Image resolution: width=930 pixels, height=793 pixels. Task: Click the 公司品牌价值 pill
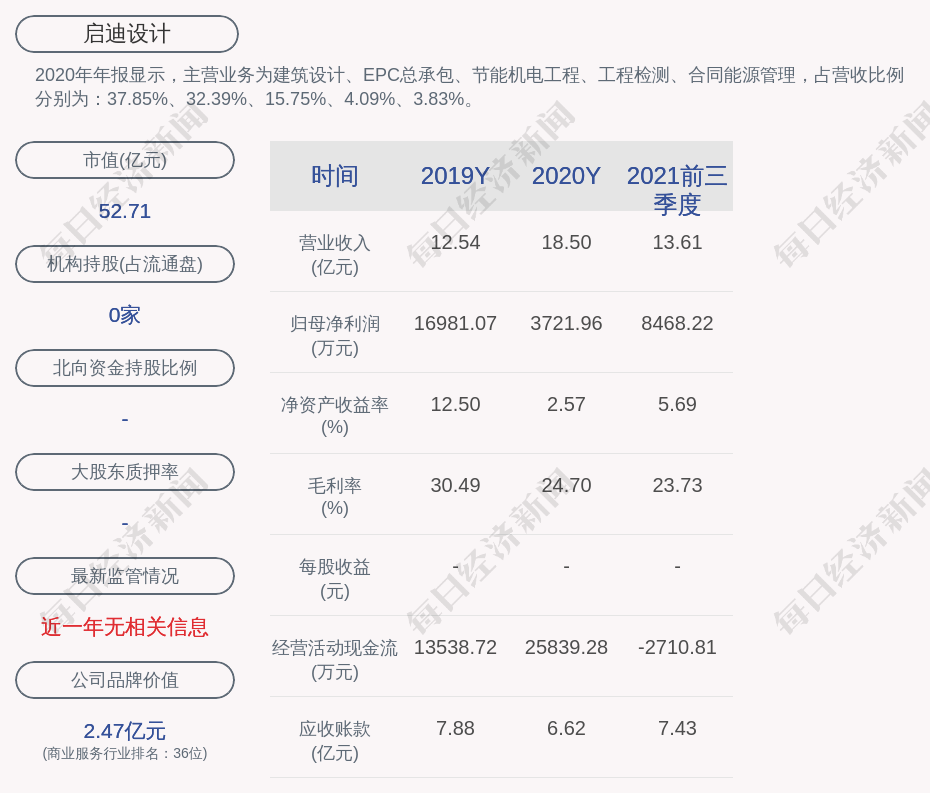[125, 680]
